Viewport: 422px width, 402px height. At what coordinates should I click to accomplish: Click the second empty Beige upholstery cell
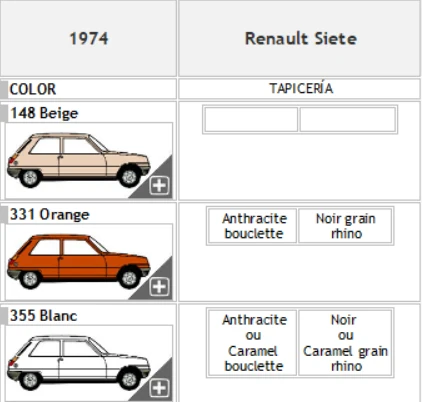pos(348,119)
